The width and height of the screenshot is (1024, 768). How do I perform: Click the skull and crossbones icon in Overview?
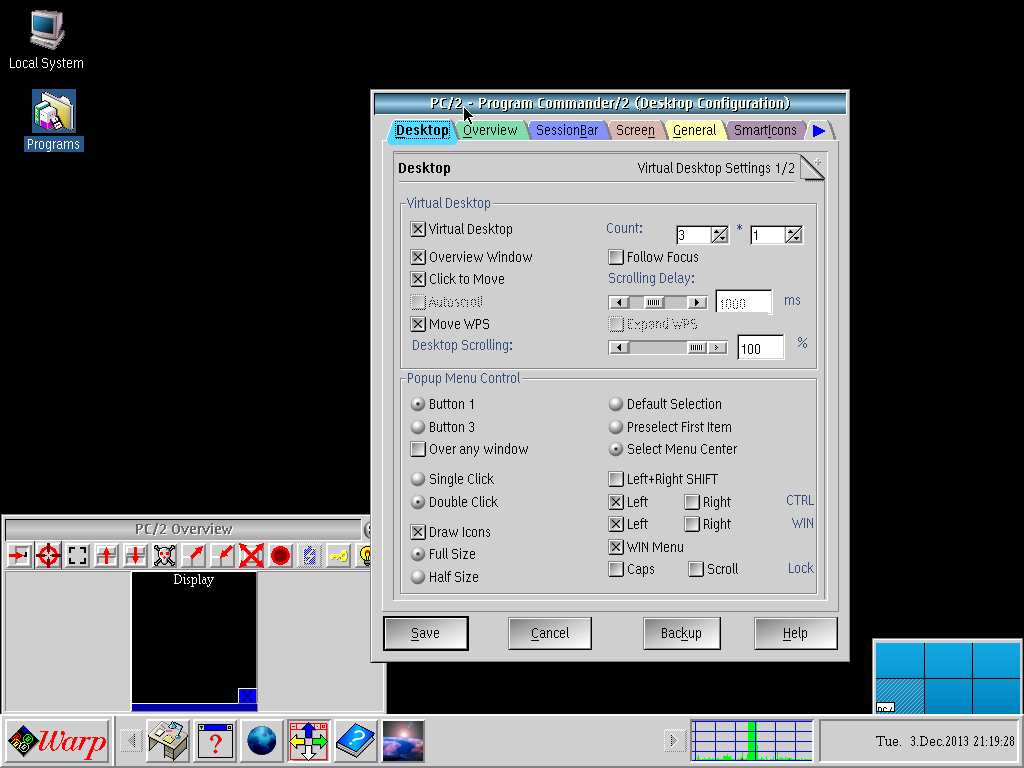coord(165,555)
